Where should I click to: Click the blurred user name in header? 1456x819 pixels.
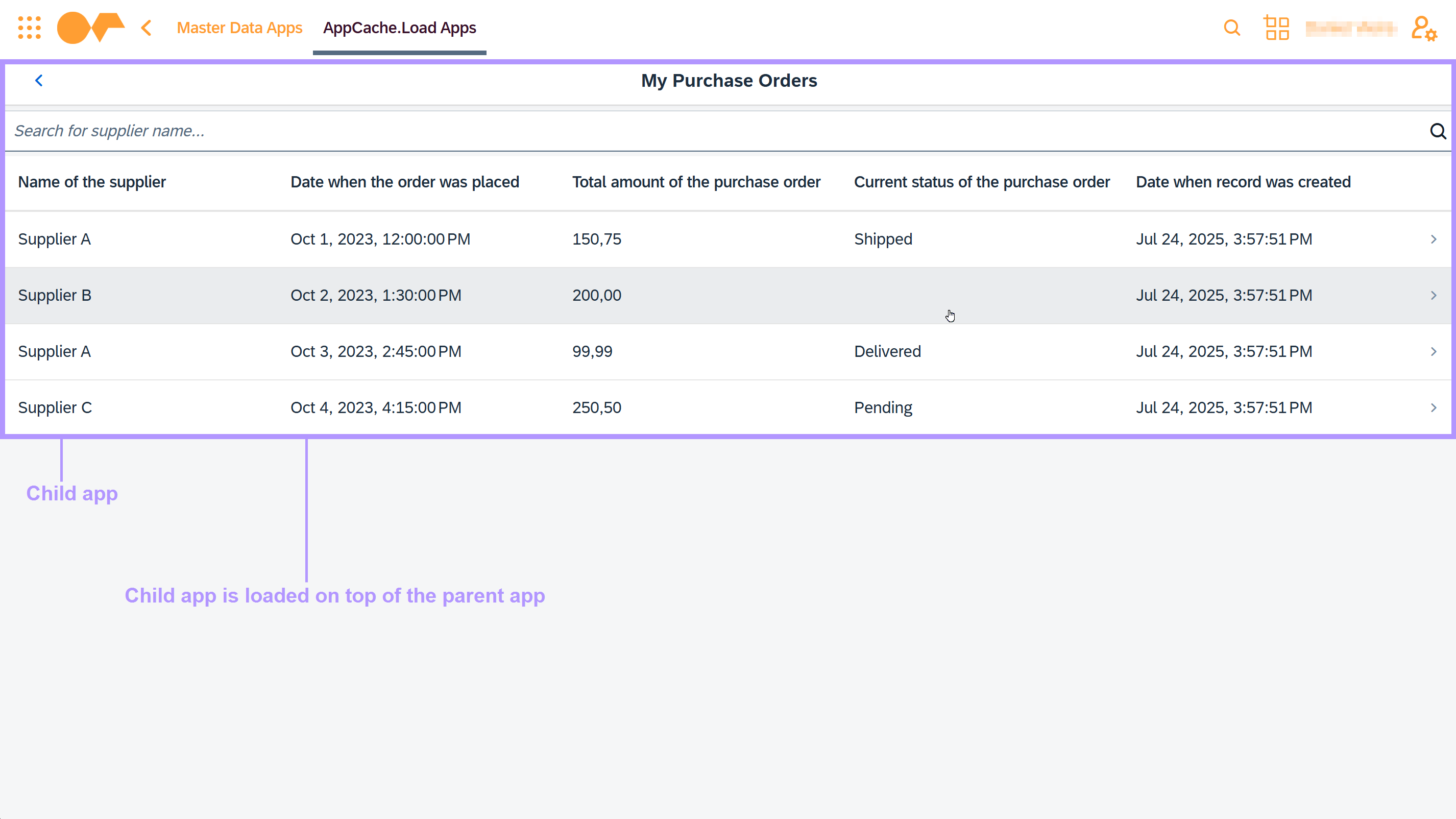(x=1351, y=28)
